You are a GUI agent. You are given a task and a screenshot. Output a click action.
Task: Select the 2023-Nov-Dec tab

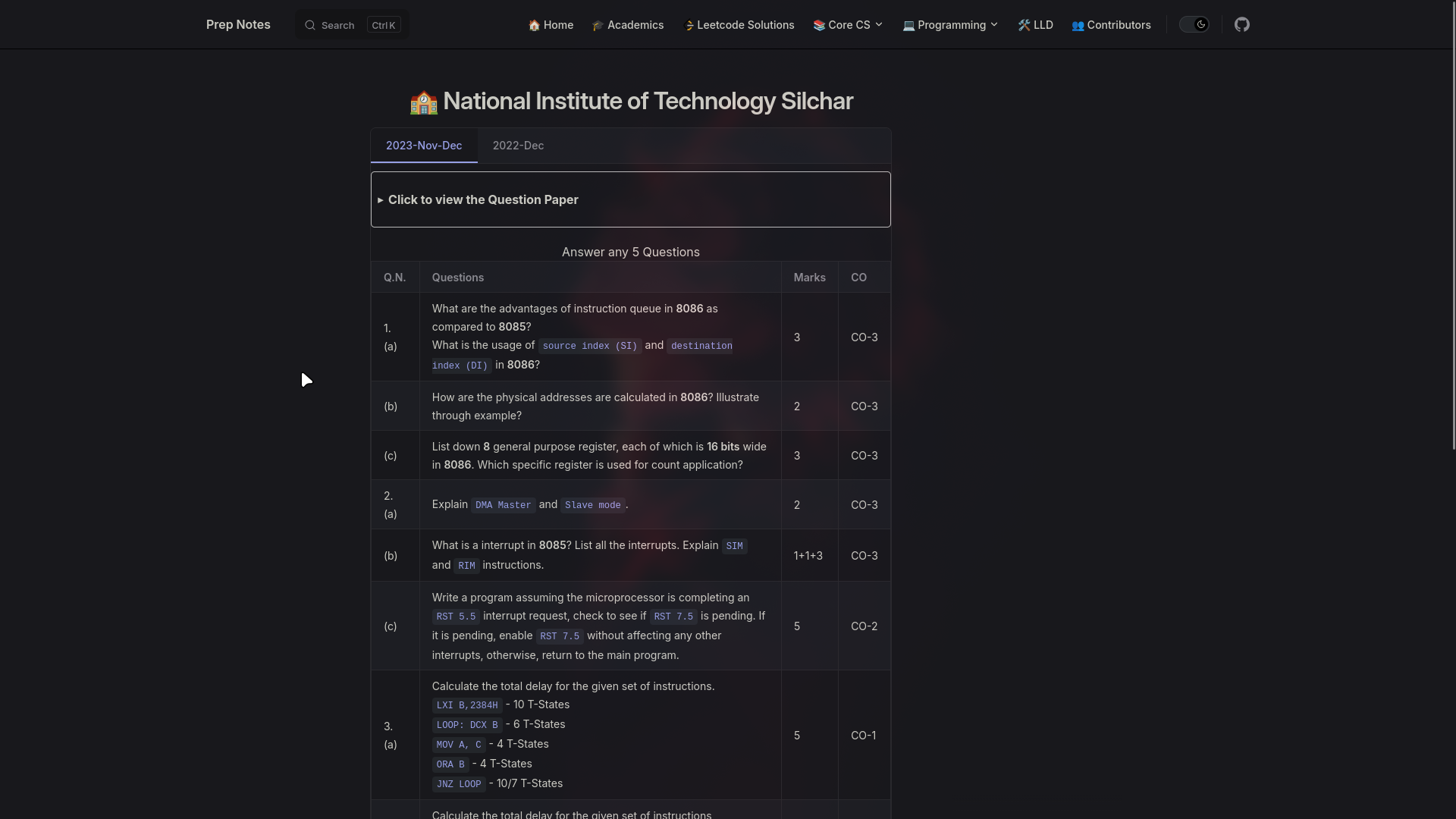[x=424, y=146]
